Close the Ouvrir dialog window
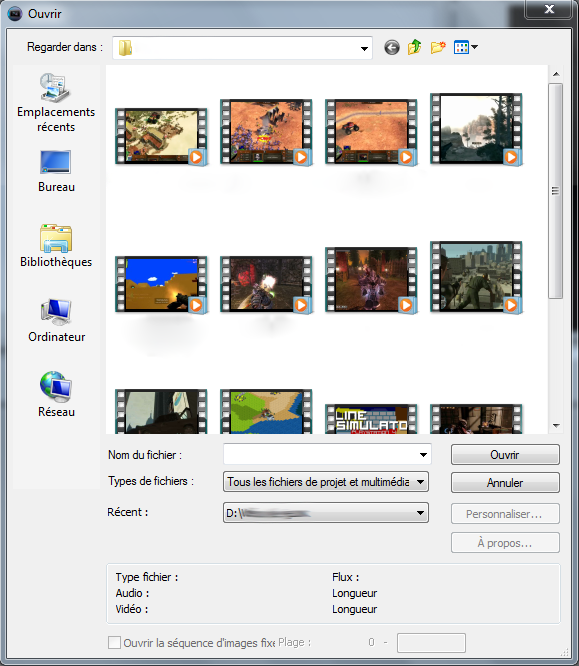 point(549,9)
